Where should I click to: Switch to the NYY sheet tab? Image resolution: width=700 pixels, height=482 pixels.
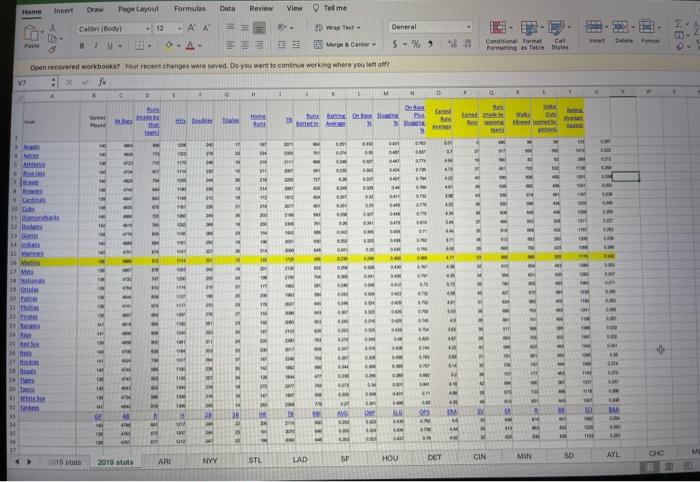click(210, 461)
